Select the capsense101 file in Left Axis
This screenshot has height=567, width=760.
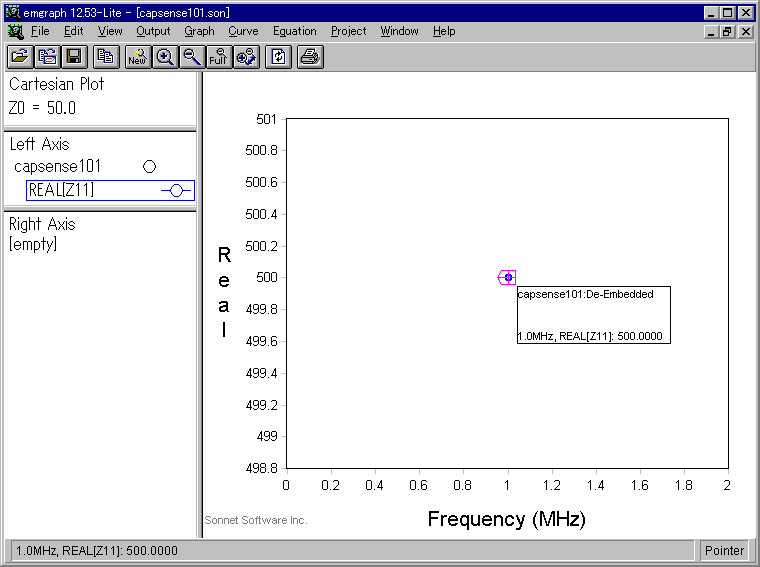57,167
